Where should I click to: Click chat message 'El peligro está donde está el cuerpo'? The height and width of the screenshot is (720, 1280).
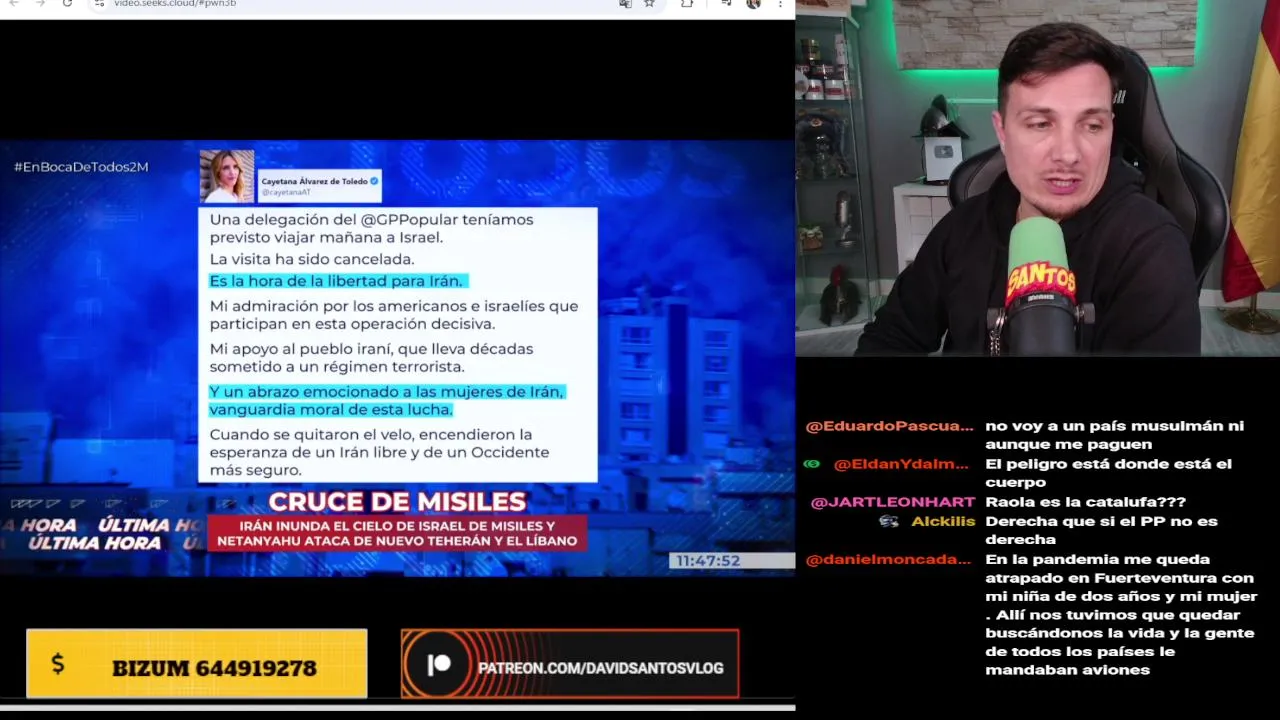tap(1108, 473)
